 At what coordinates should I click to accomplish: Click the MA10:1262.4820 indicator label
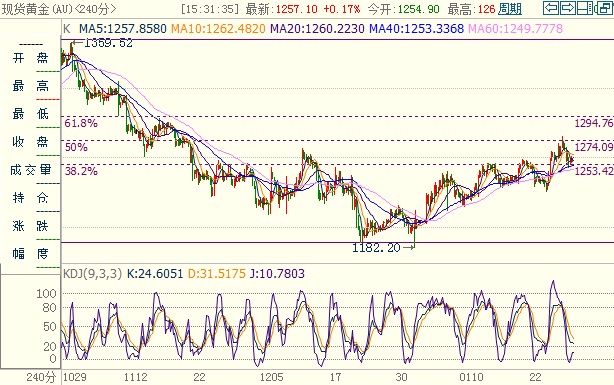[x=218, y=28]
